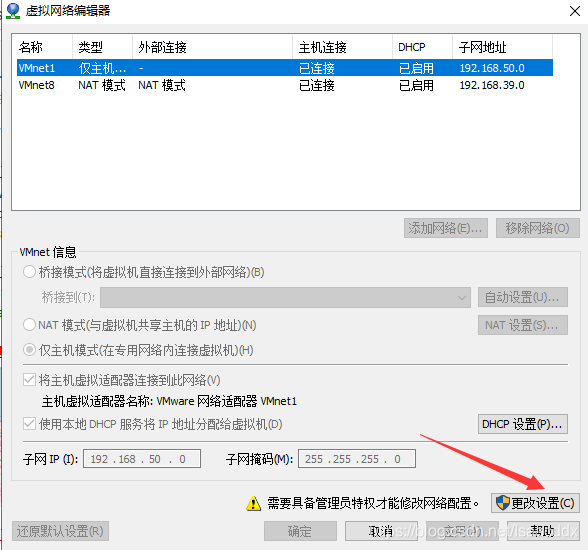Click the 帮助 button
Screen dimensions: 588x550
543,531
